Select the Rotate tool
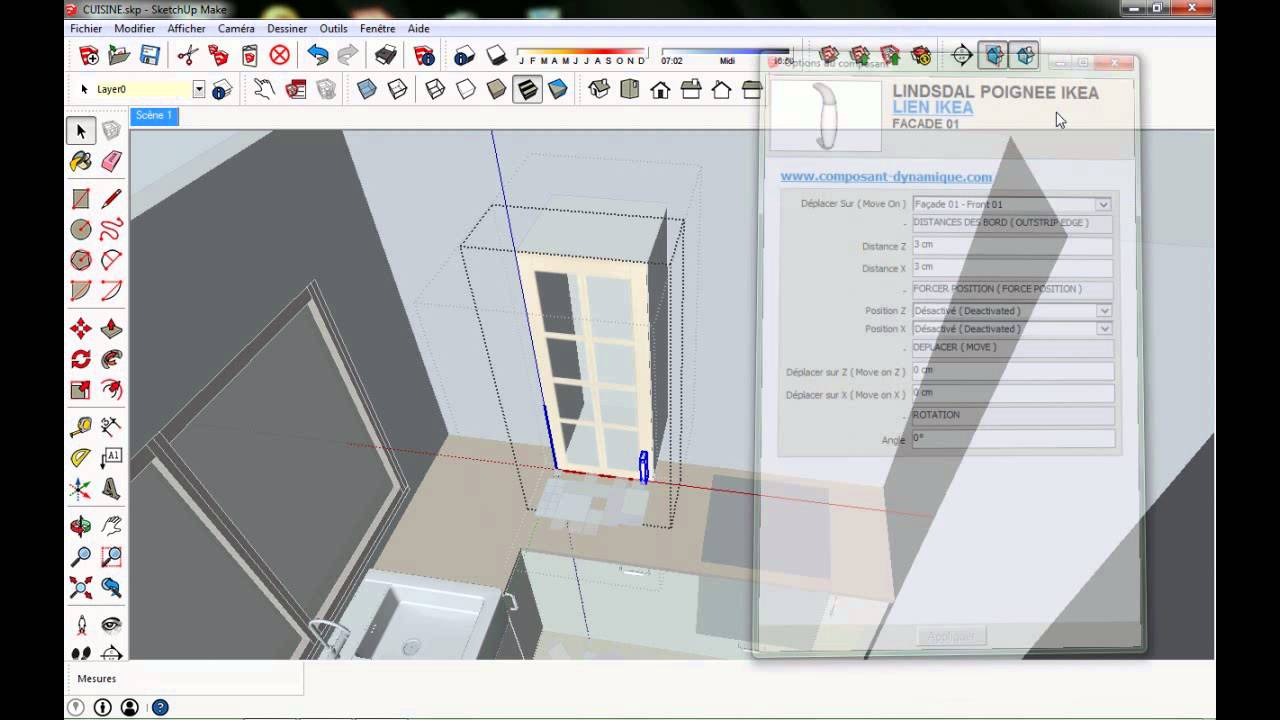The width and height of the screenshot is (1280, 720). (x=81, y=359)
